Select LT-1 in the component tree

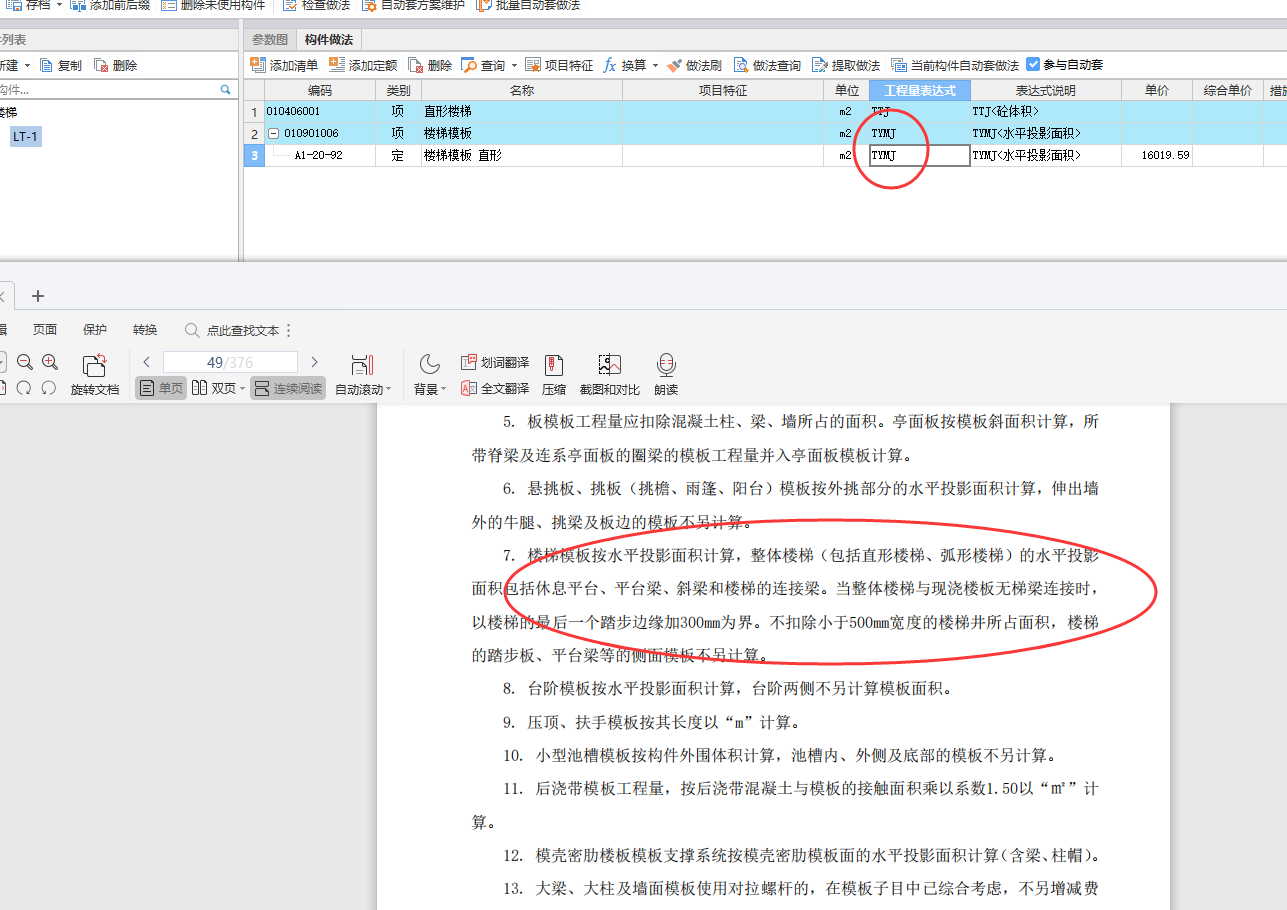[26, 136]
